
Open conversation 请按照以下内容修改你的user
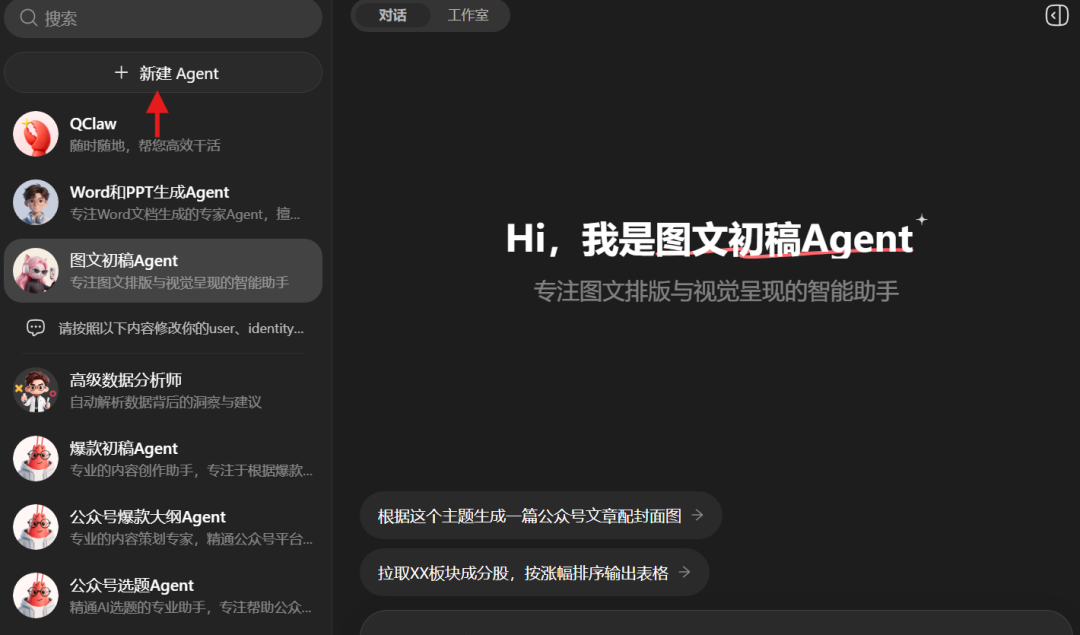tap(163, 328)
